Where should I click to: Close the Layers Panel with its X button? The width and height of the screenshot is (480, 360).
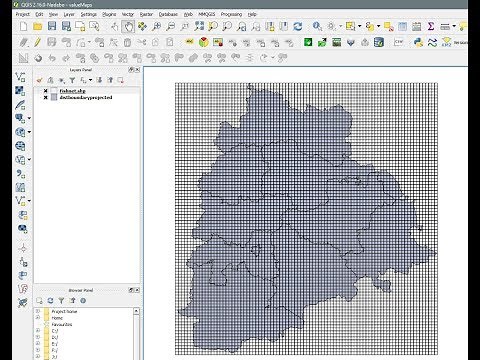[x=137, y=70]
